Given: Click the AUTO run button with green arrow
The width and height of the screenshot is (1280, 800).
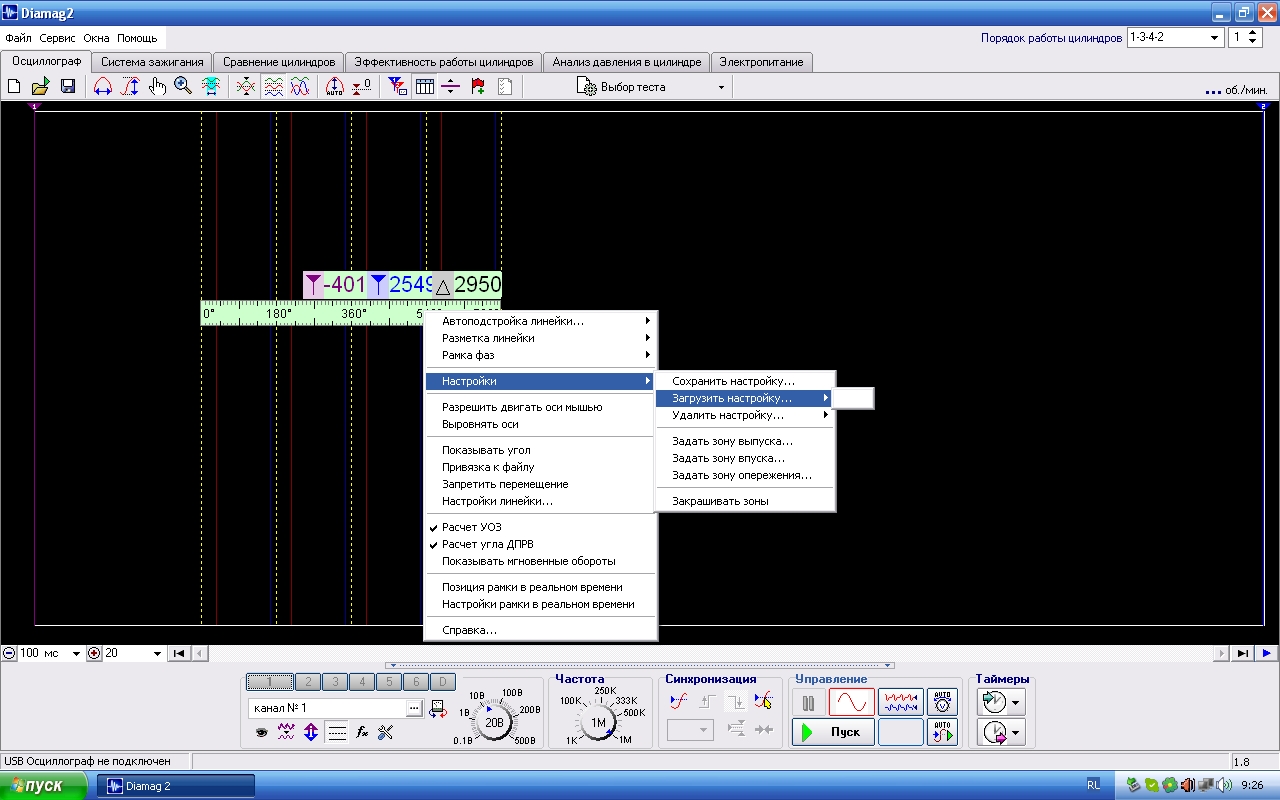Looking at the screenshot, I should 942,732.
